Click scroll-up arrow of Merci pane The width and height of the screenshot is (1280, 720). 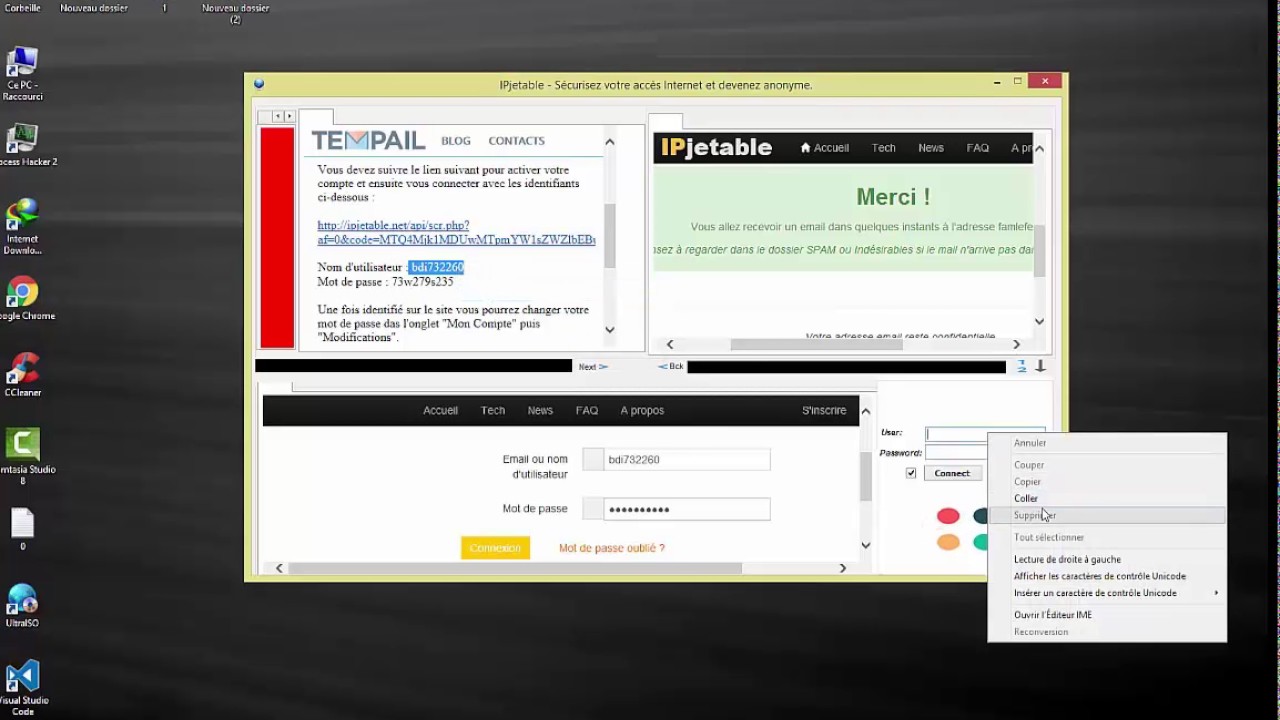1039,149
